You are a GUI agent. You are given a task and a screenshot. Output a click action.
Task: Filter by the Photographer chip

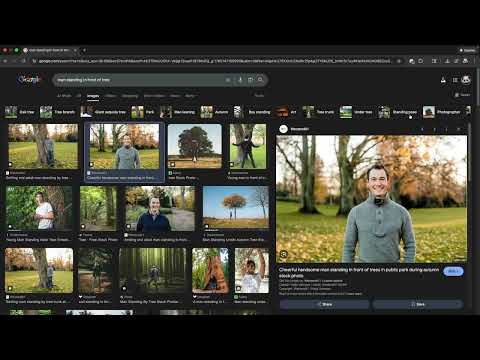[442, 112]
